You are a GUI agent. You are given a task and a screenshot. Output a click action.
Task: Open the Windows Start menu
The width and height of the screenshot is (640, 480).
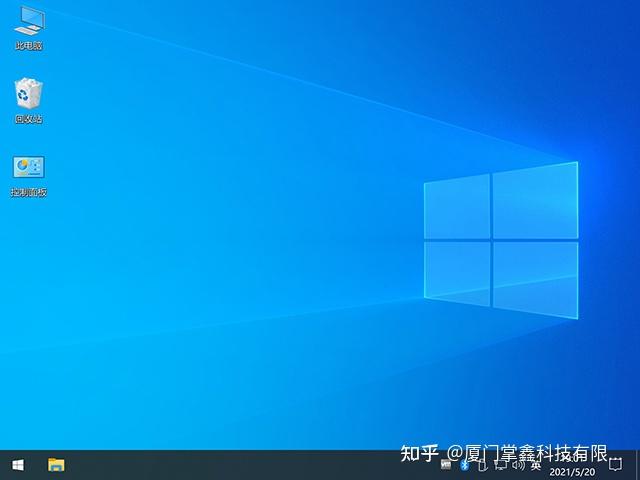tap(18, 465)
